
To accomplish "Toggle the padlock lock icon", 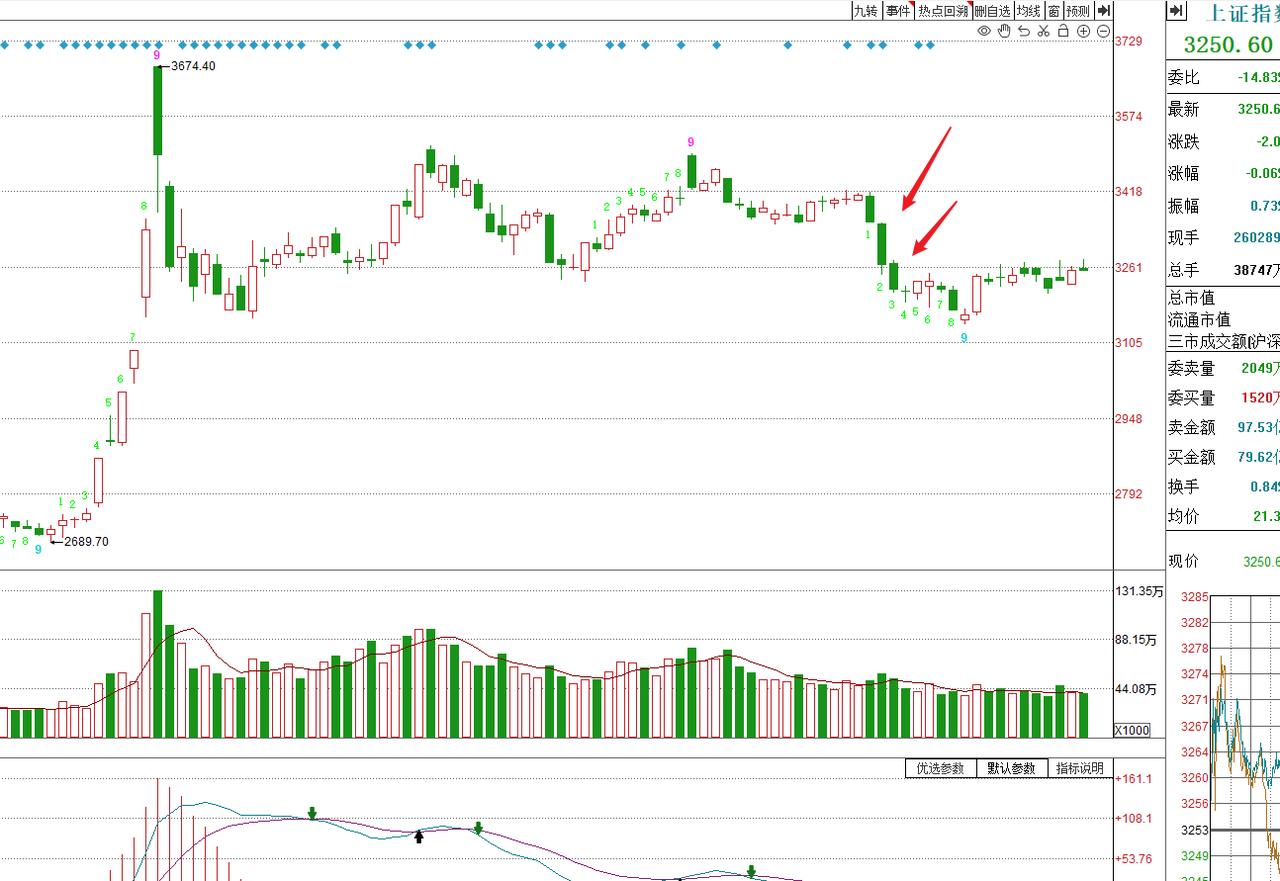I will click(1063, 31).
